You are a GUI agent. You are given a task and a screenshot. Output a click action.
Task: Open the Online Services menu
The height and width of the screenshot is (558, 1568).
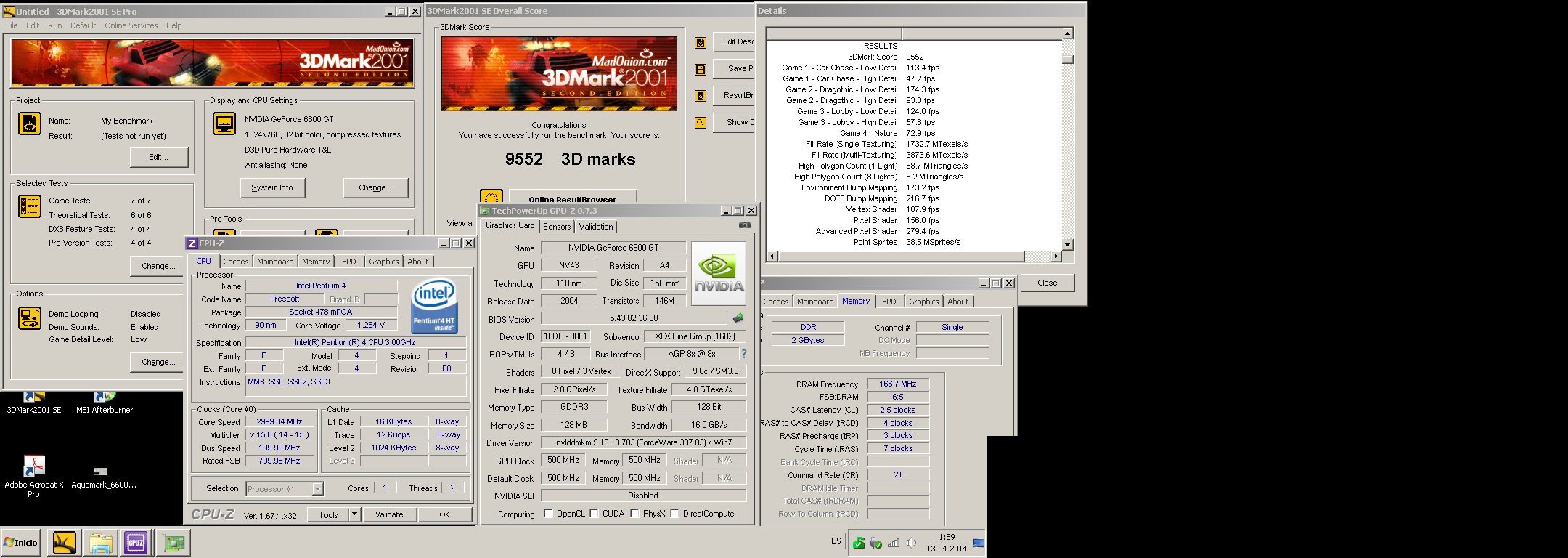pyautogui.click(x=131, y=25)
